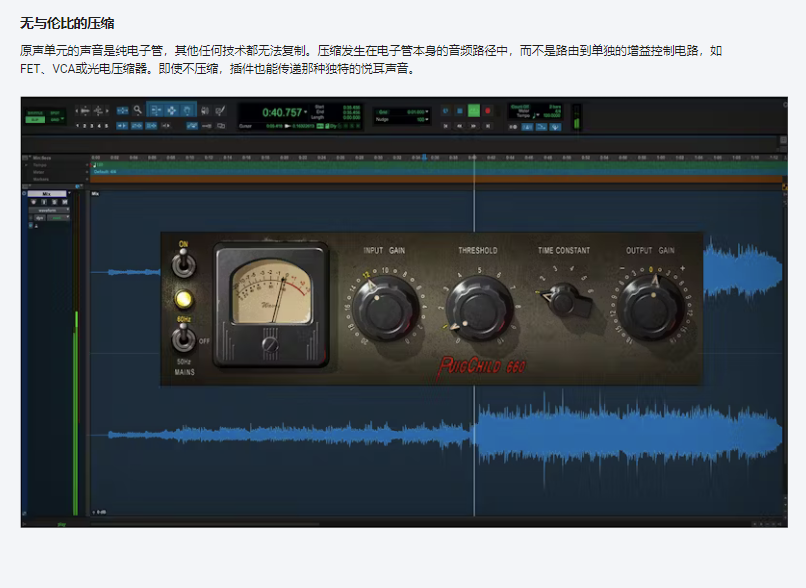Select the Grabber hand tool
Image resolution: width=806 pixels, height=588 pixels.
coord(188,110)
